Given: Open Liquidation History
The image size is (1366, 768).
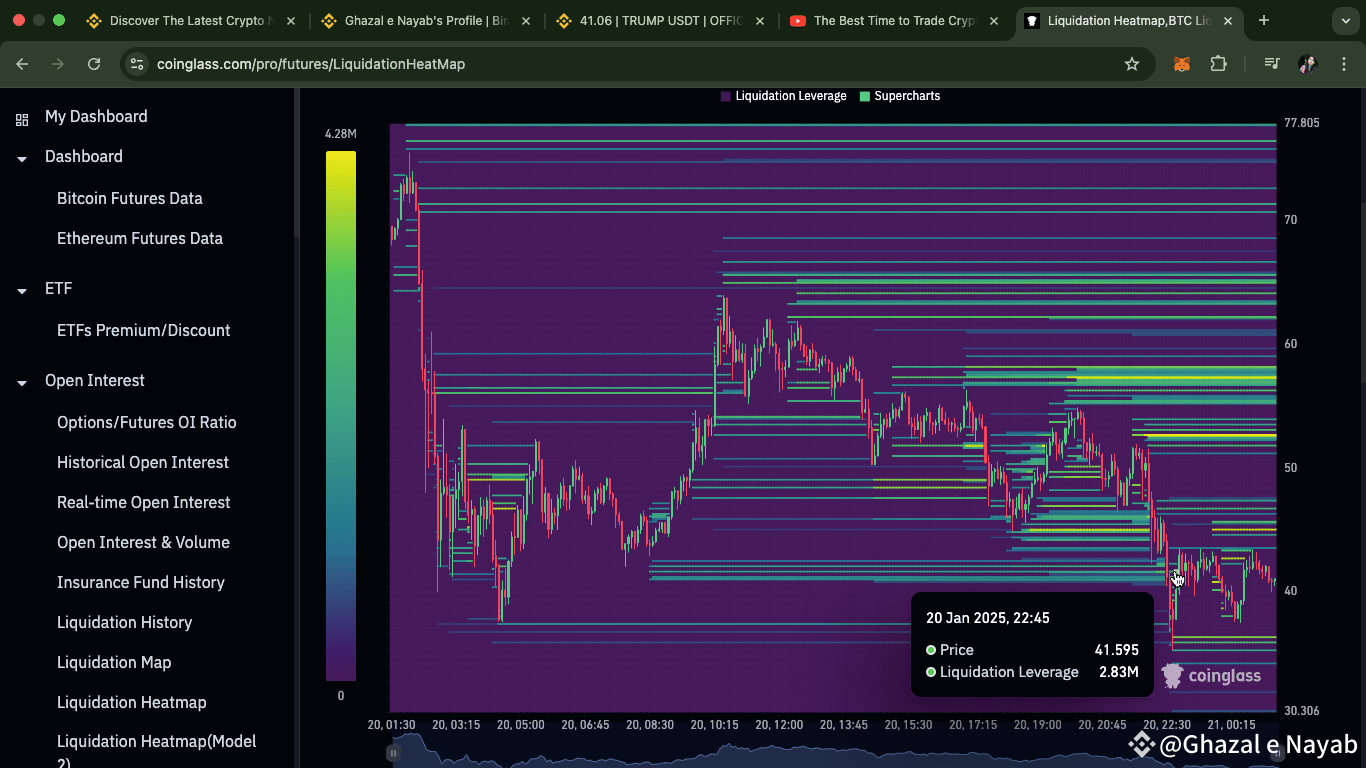Looking at the screenshot, I should [124, 622].
